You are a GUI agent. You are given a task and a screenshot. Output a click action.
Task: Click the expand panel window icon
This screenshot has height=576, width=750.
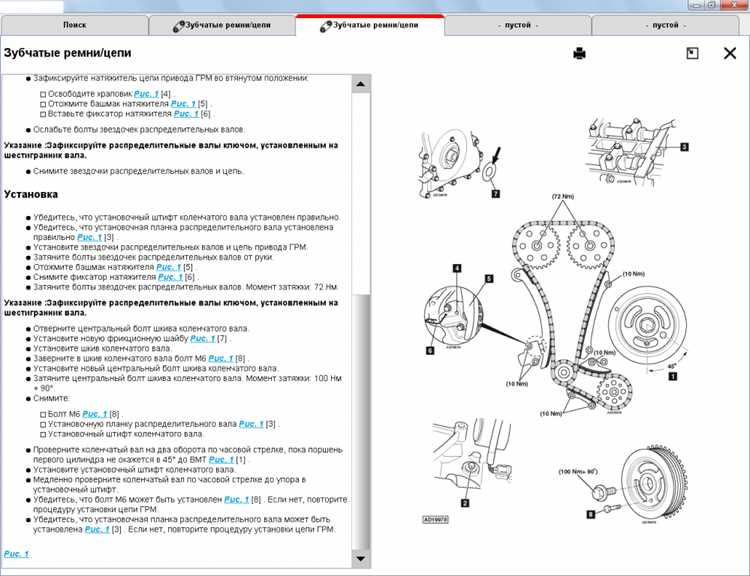(x=692, y=53)
